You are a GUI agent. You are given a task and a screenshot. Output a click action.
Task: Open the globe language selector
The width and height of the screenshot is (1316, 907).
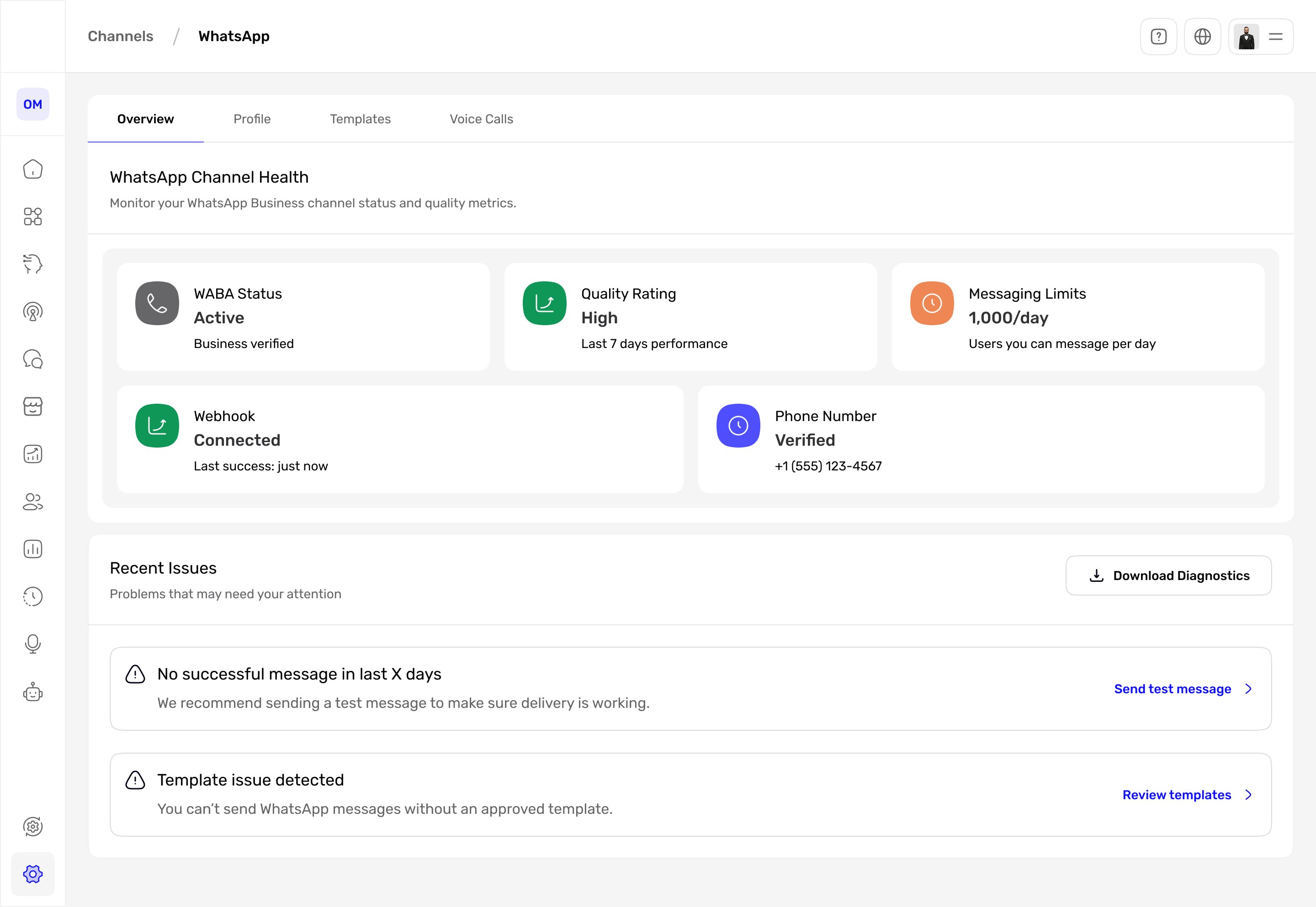pos(1202,37)
